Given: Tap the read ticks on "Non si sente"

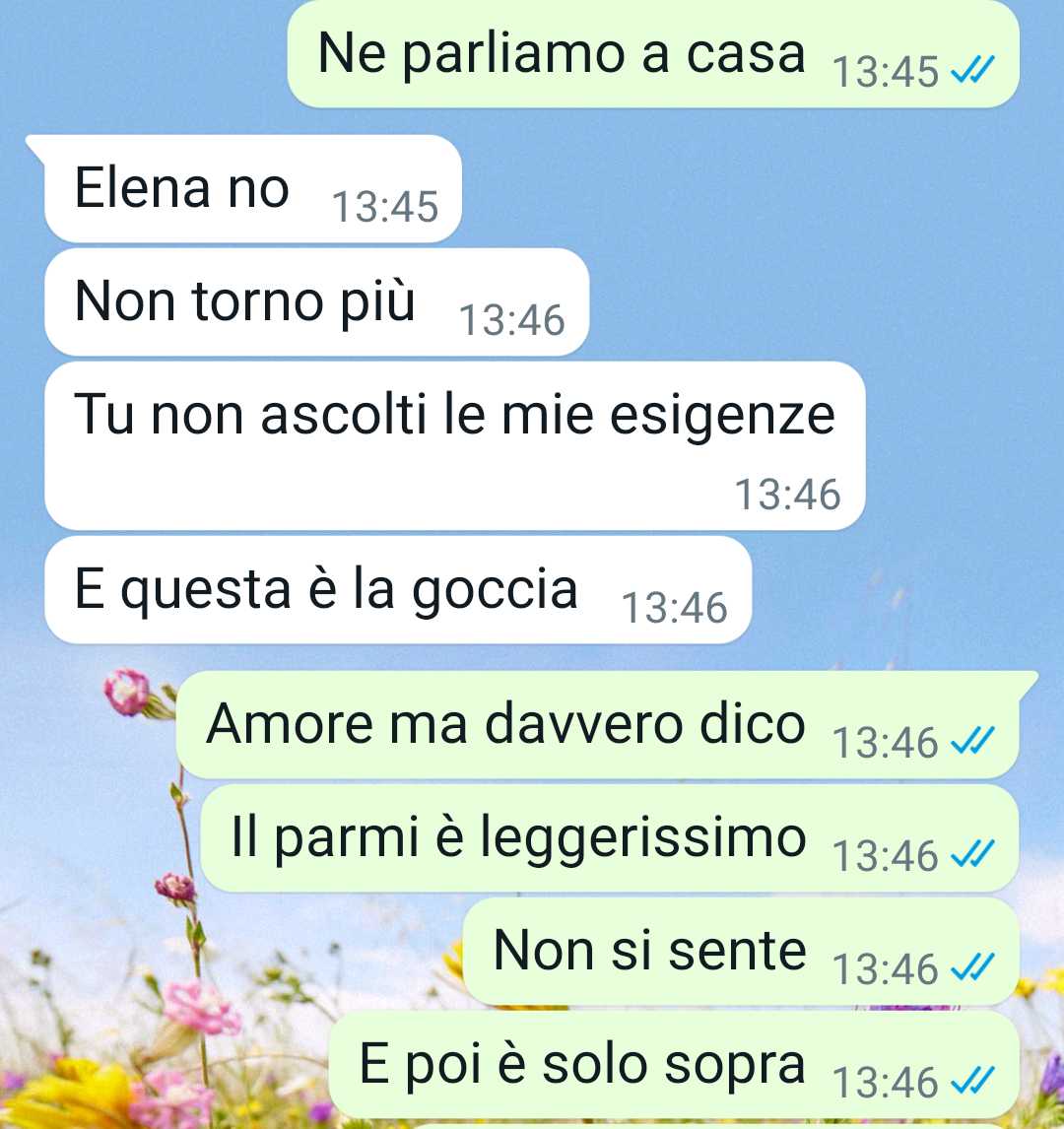Looking at the screenshot, I should point(972,967).
